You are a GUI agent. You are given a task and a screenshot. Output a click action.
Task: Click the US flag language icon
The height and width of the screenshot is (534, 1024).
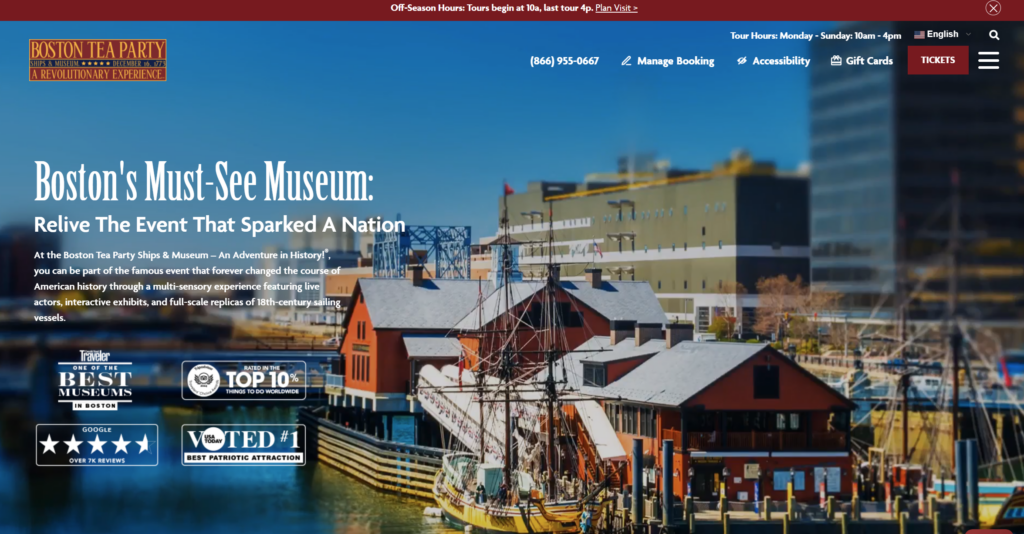tap(919, 35)
